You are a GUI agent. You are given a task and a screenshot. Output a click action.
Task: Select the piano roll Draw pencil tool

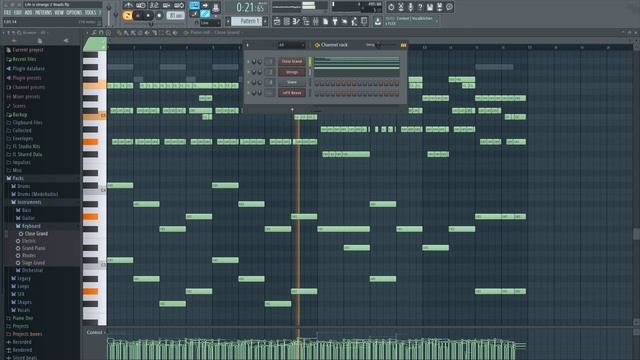tap(120, 33)
